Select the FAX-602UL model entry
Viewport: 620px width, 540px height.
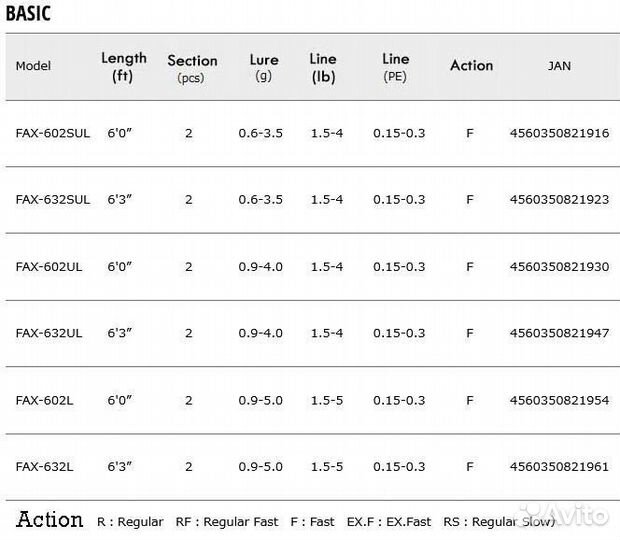(x=49, y=267)
